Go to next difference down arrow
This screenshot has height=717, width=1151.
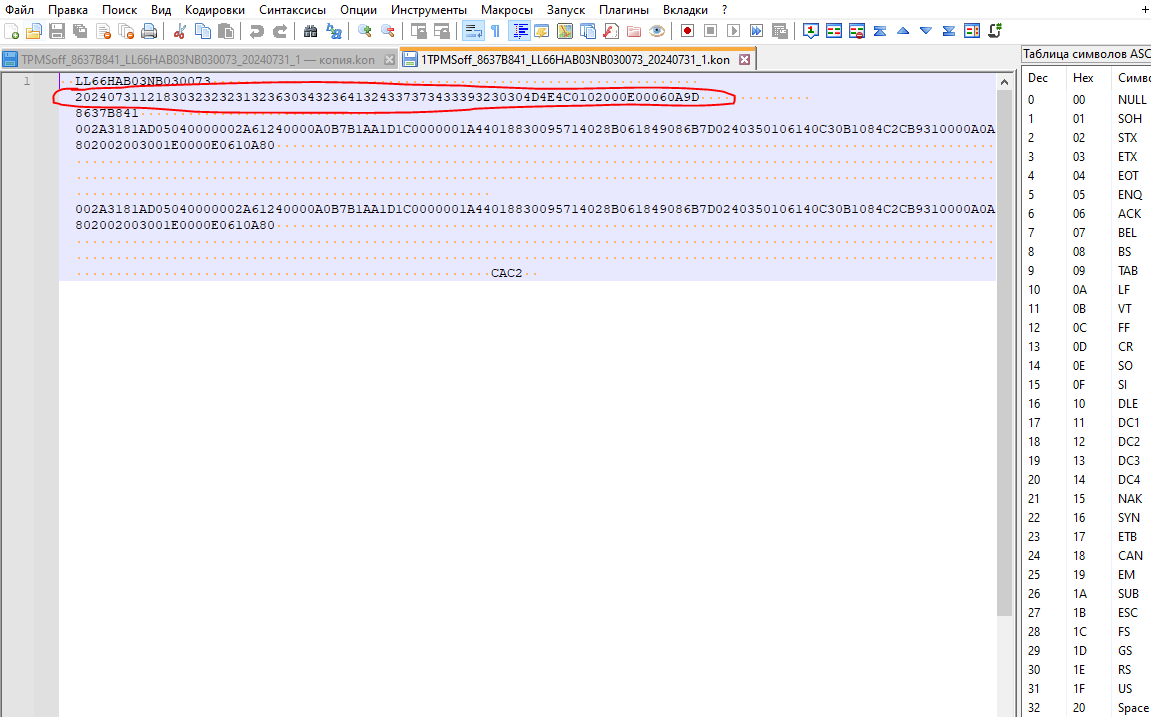tap(926, 31)
